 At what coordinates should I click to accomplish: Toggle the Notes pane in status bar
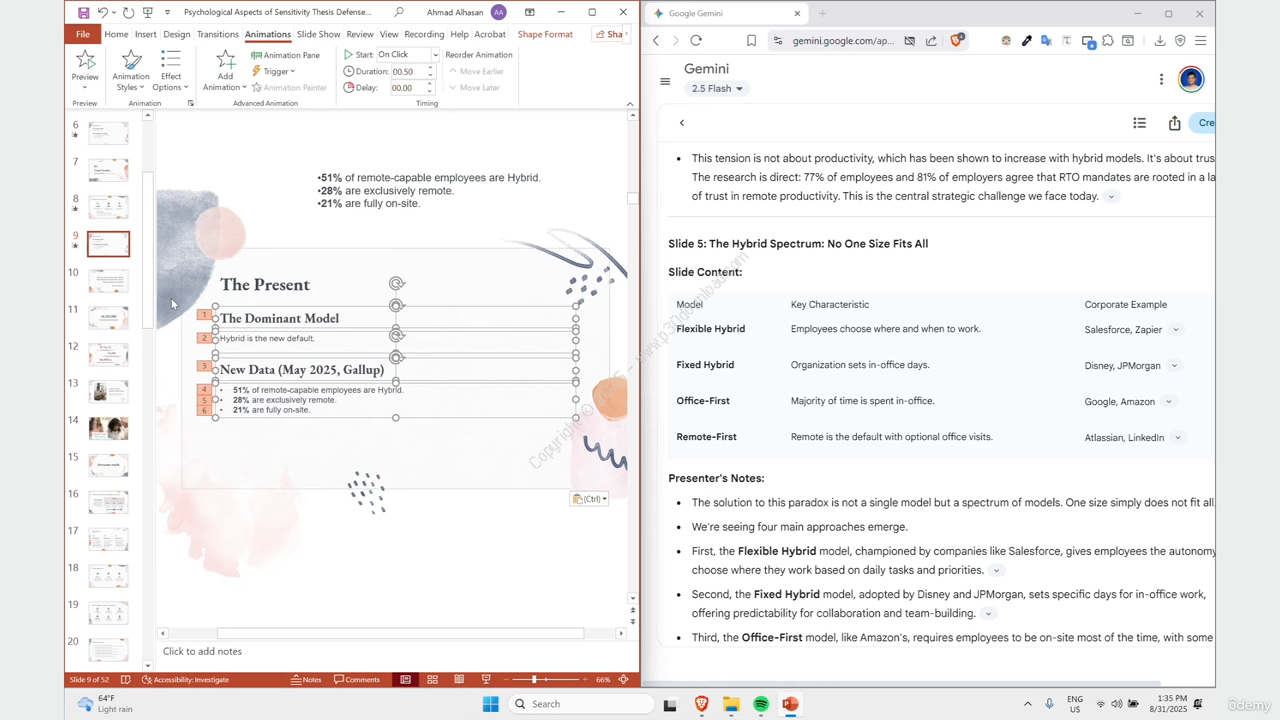[x=306, y=680]
